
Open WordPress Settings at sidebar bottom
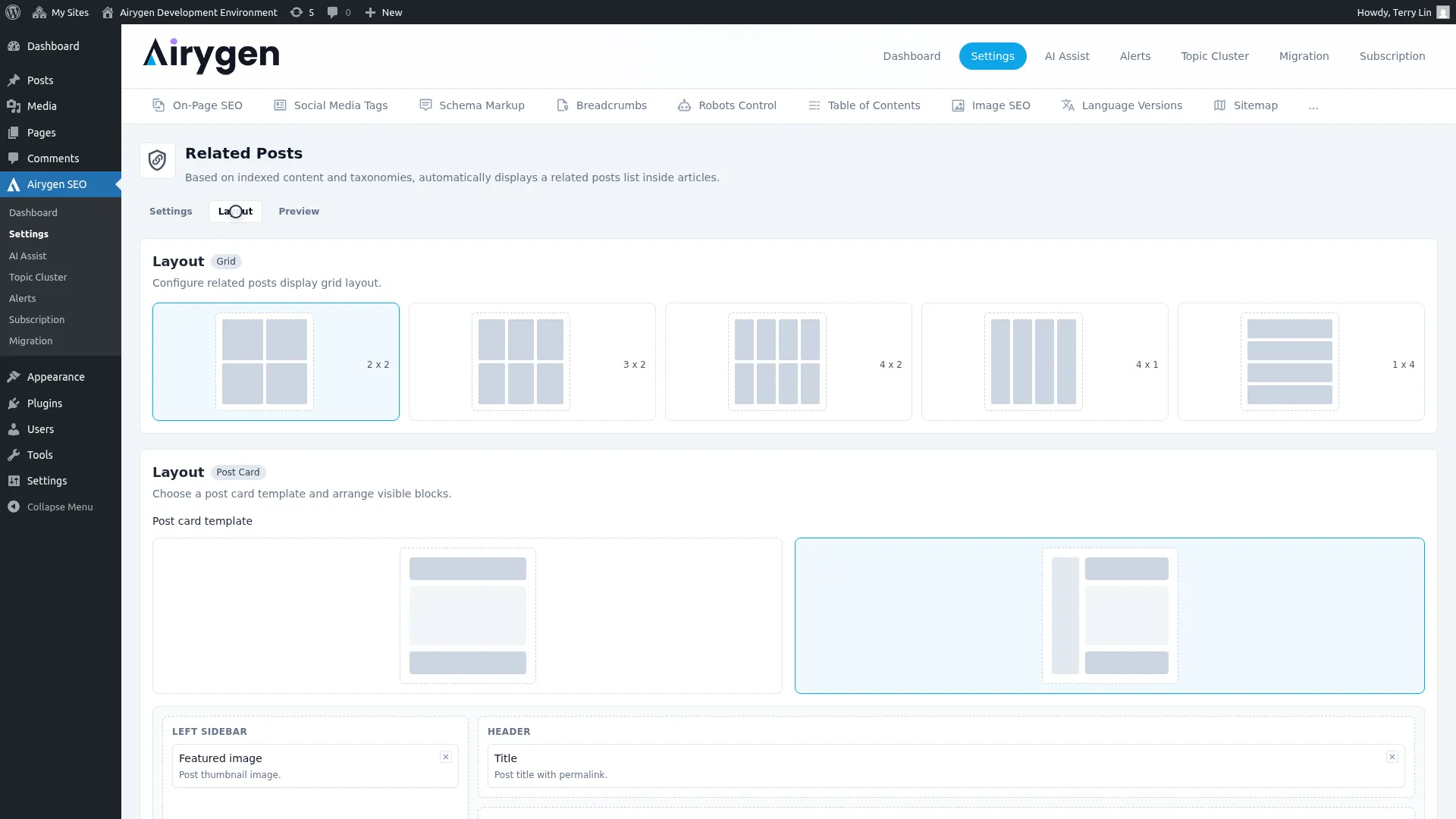[61, 481]
